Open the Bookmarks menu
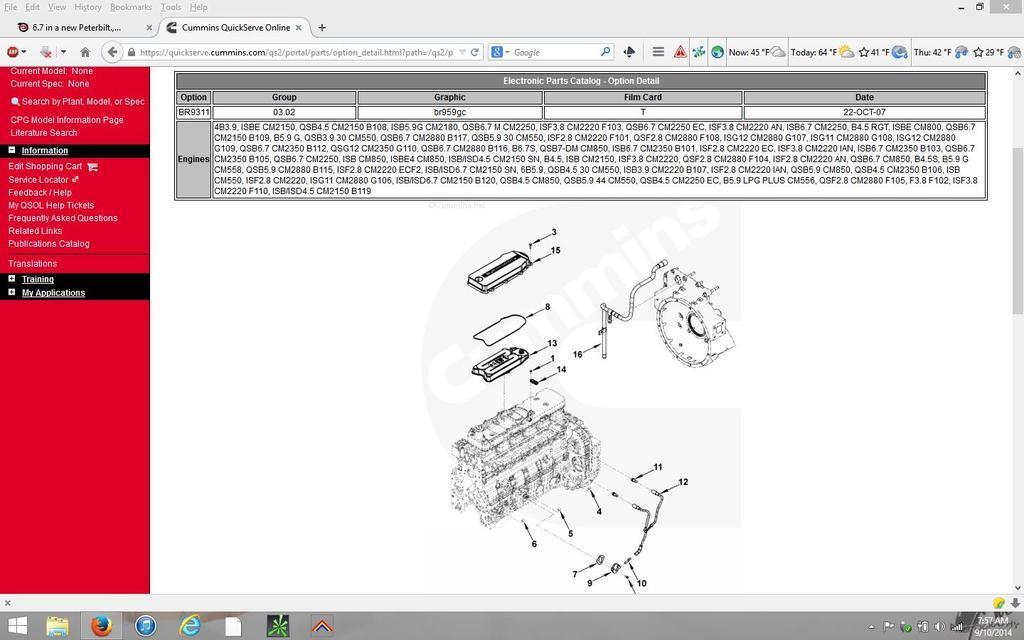The width and height of the screenshot is (1024, 640). coord(131,7)
